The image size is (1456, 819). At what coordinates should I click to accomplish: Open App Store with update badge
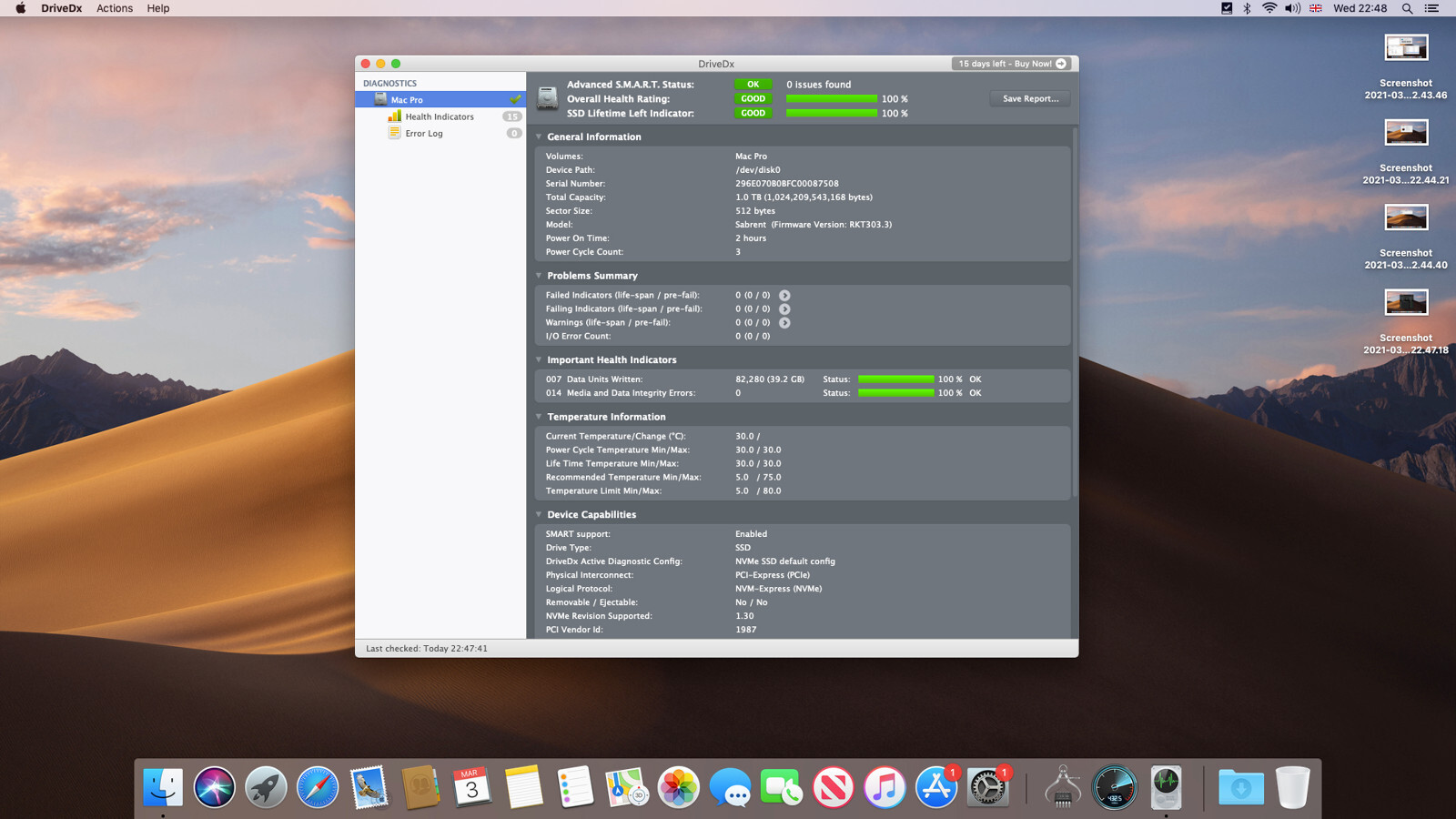click(x=936, y=787)
